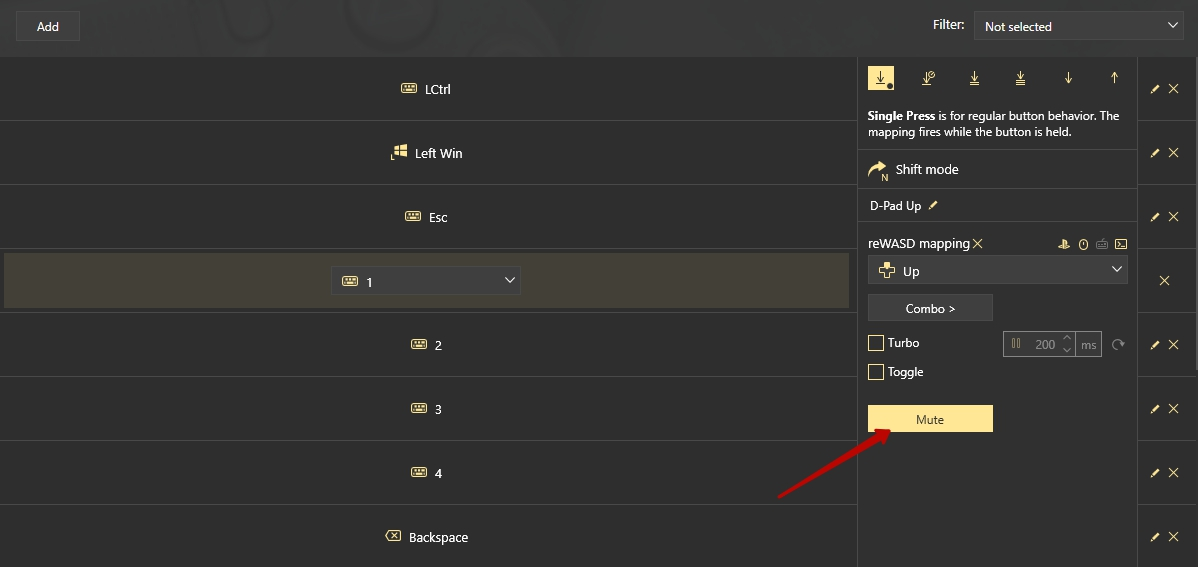This screenshot has height=567, width=1198.
Task: Enable the Toggle checkbox
Action: click(876, 372)
